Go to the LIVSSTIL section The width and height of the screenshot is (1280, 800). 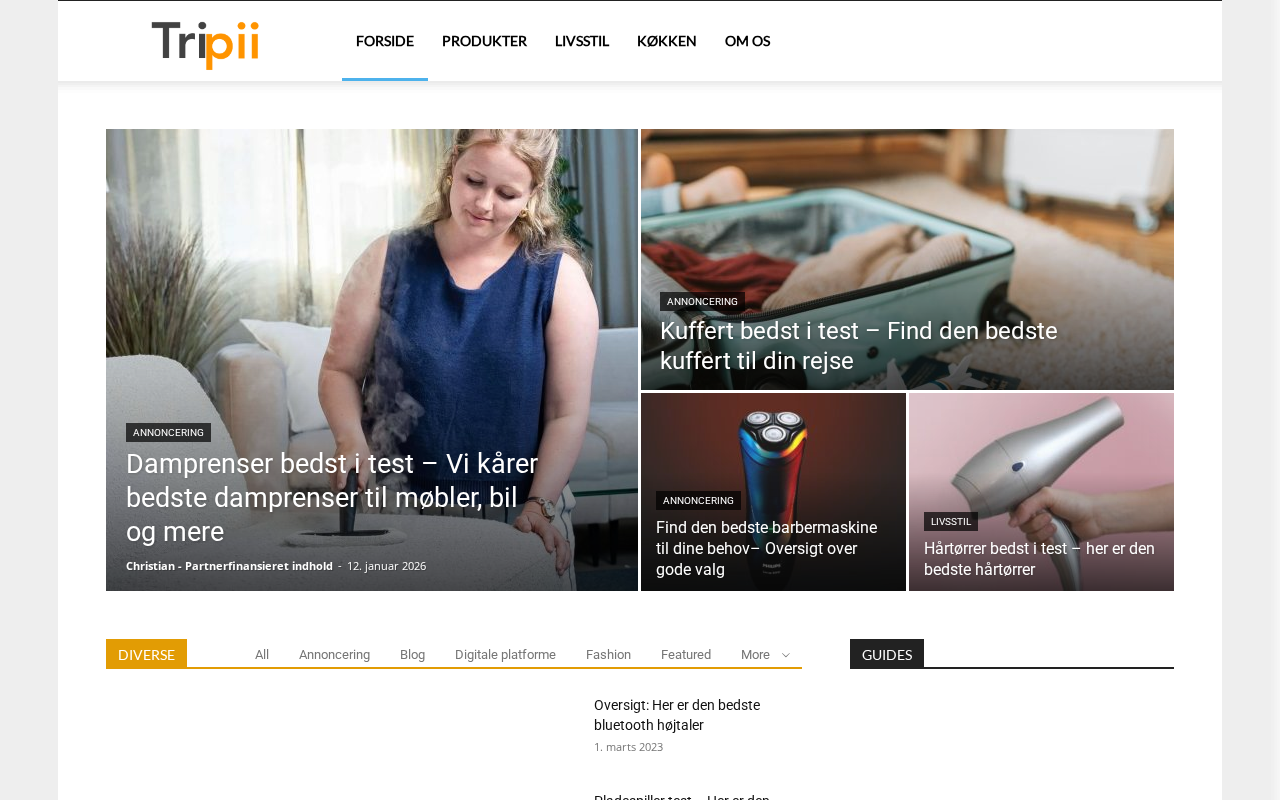(x=582, y=41)
